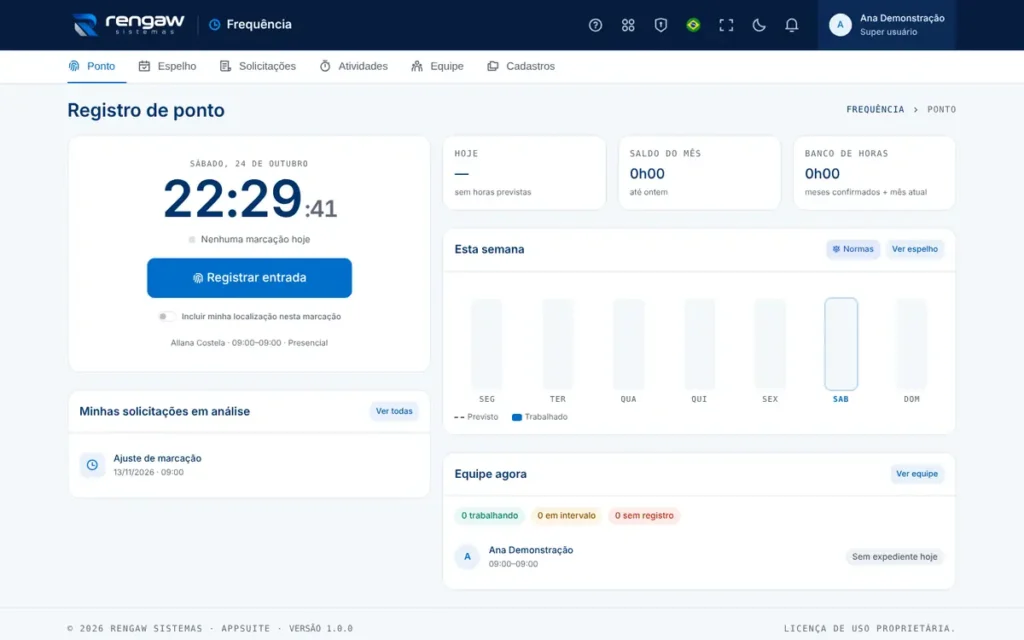The height and width of the screenshot is (640, 1024).
Task: Toggle include my location switch
Action: coord(167,317)
